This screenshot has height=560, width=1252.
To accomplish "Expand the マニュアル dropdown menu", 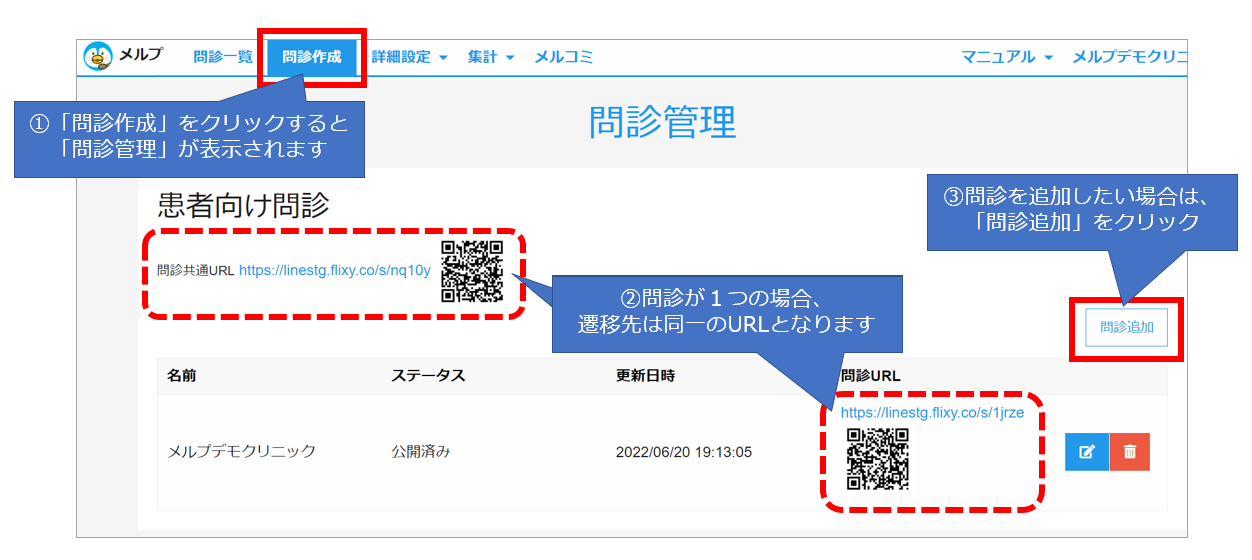I will (x=1007, y=57).
